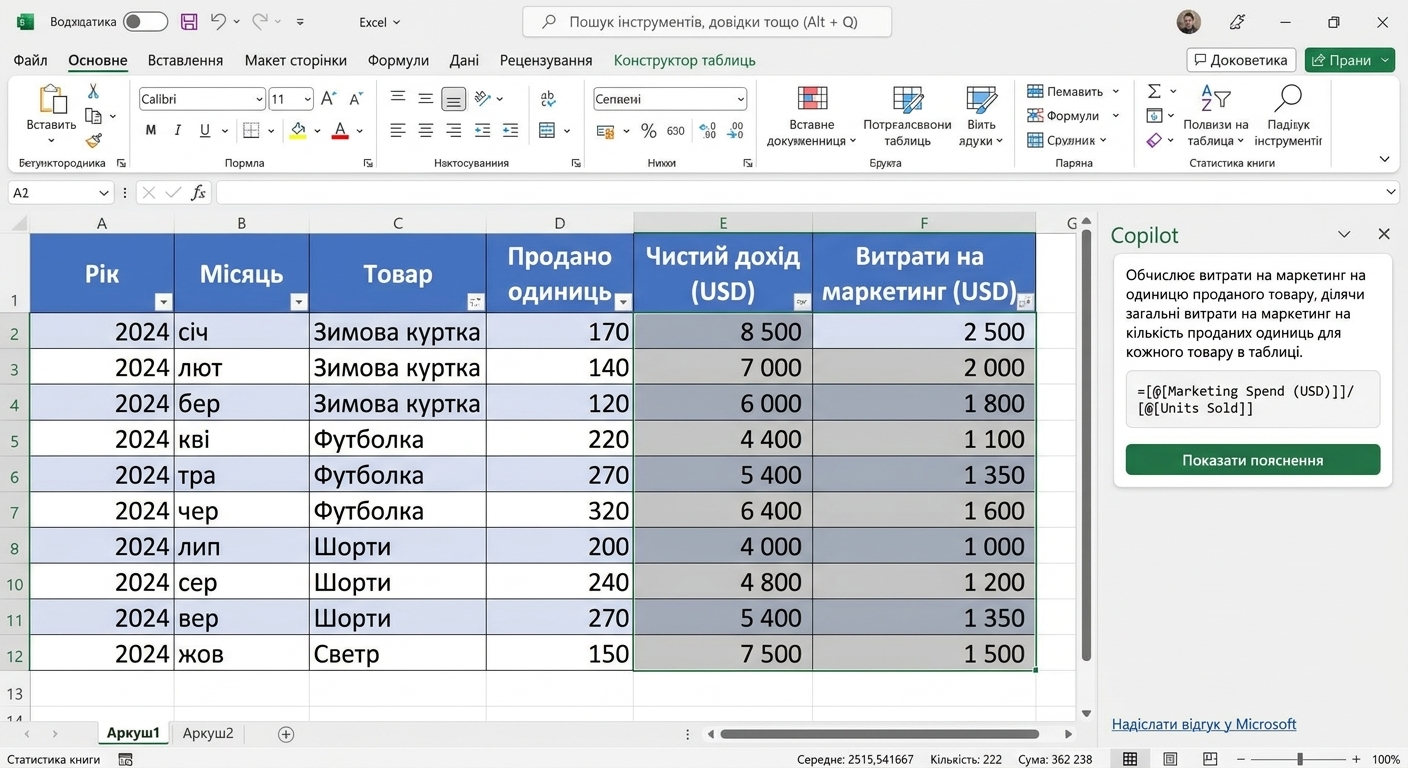Click the Copy icon in the clipboard group
1408x768 pixels.
pos(93,116)
